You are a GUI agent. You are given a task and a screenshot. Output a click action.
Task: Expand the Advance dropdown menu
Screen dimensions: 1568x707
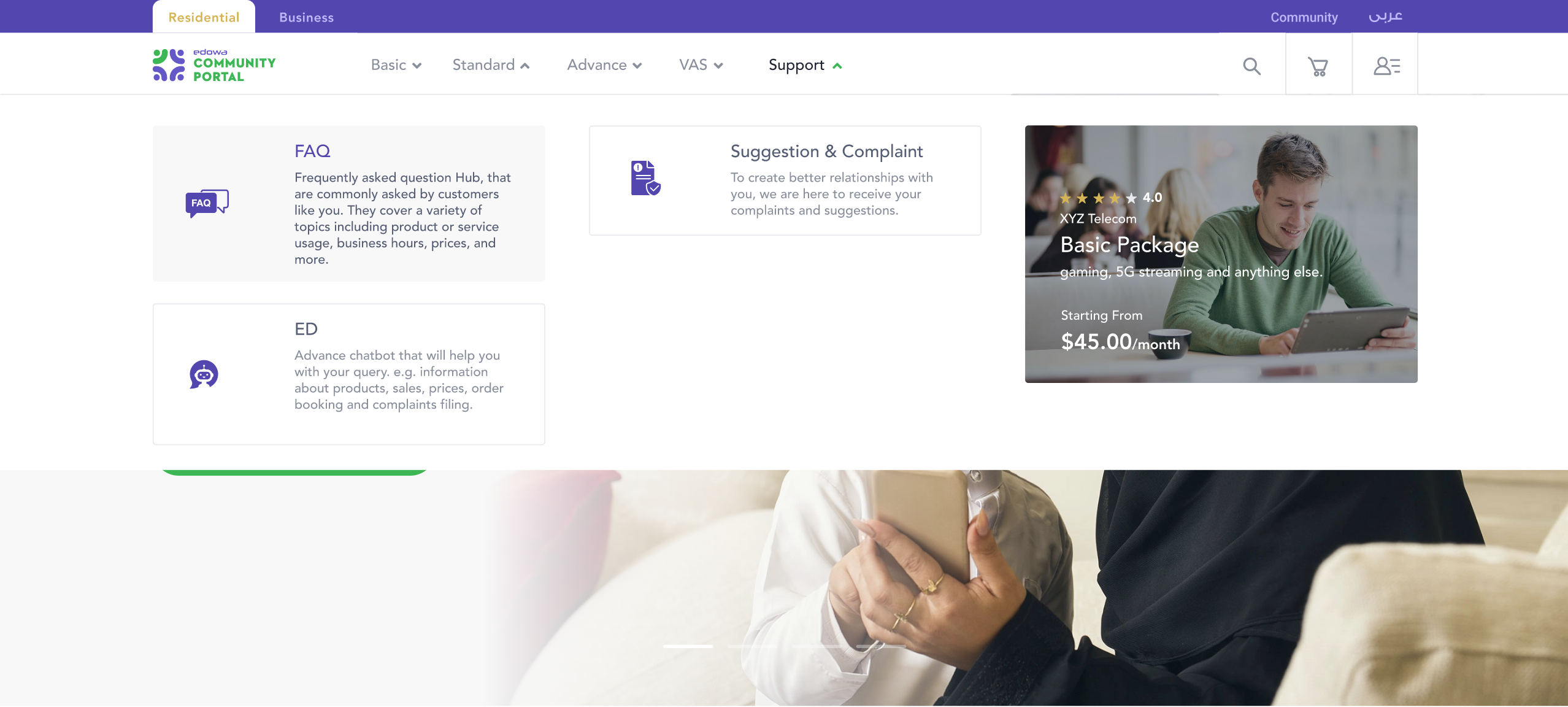[604, 65]
